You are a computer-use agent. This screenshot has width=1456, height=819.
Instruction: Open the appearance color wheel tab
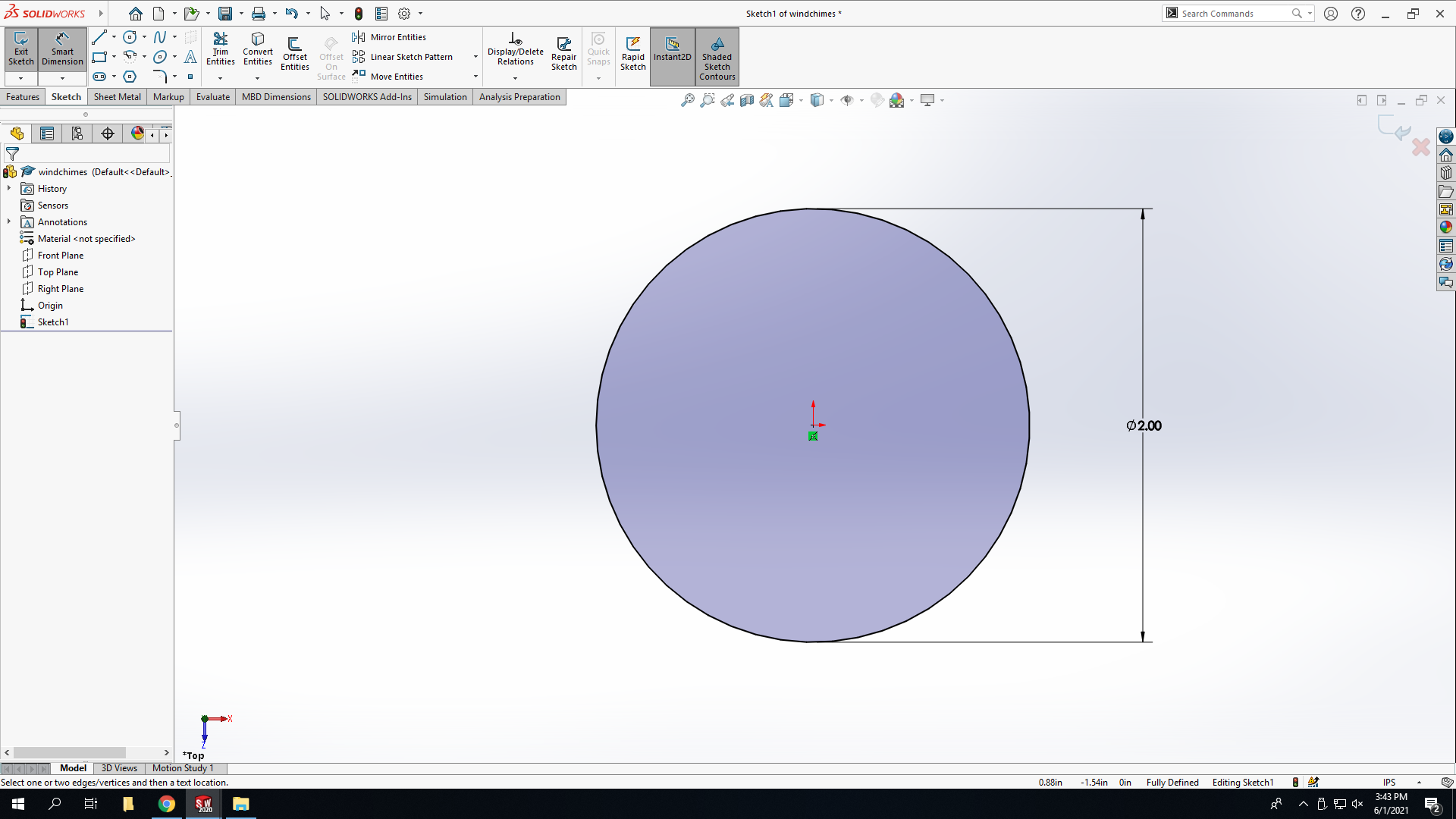click(137, 133)
